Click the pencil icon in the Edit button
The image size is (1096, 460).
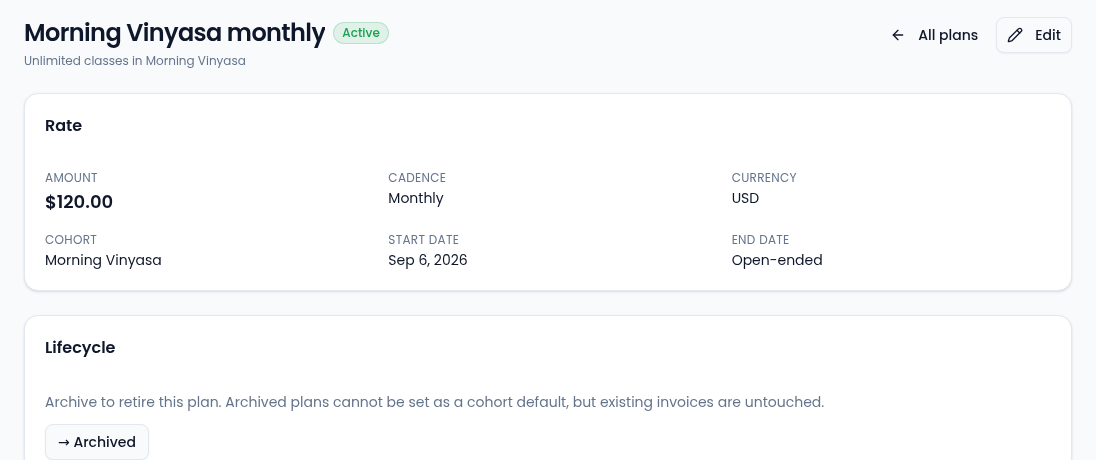[1015, 35]
